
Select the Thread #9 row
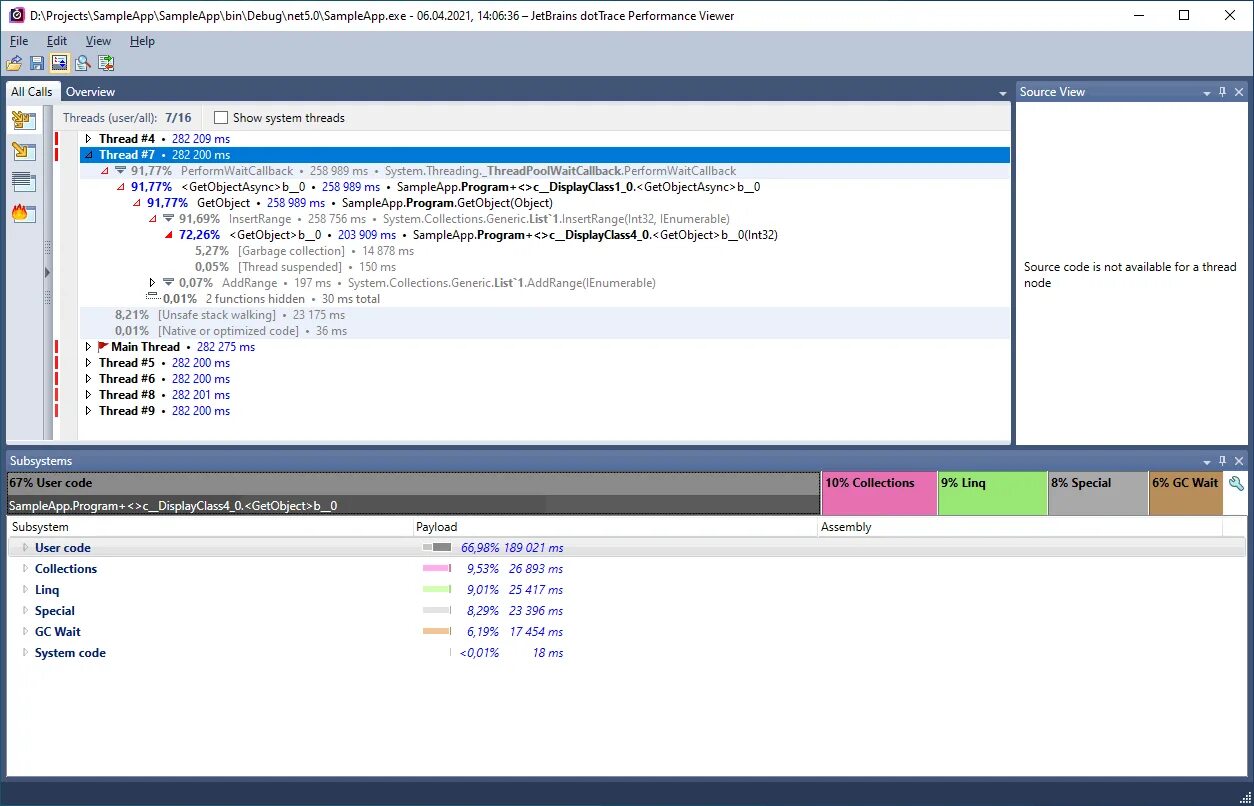click(x=544, y=411)
